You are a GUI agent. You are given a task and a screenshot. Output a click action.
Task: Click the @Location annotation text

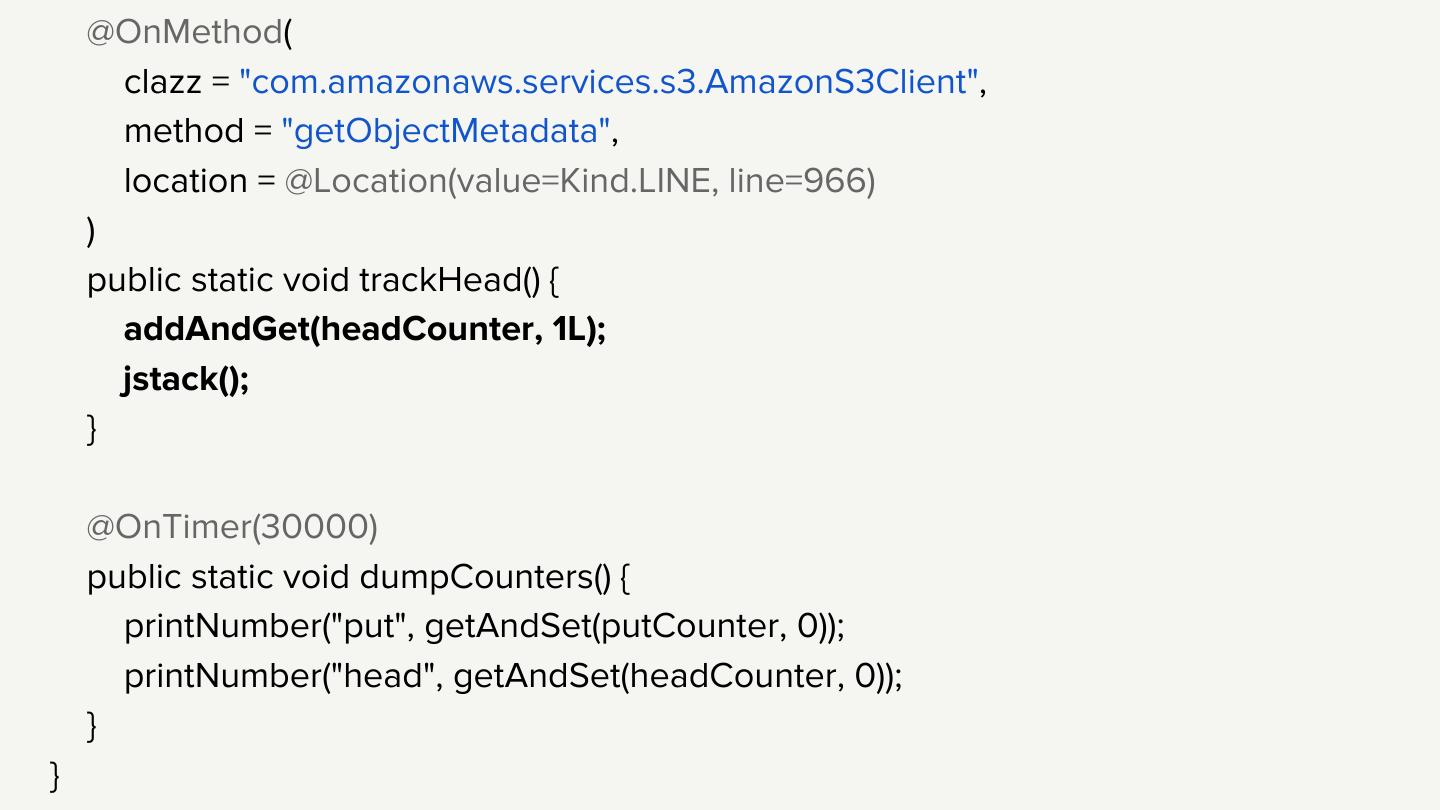[365, 181]
